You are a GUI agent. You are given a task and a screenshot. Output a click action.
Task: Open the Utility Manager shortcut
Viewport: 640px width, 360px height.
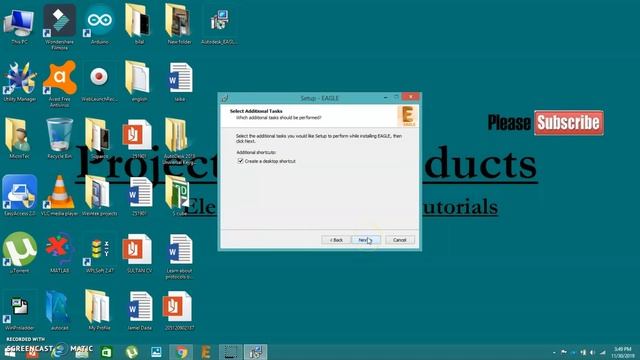[19, 82]
